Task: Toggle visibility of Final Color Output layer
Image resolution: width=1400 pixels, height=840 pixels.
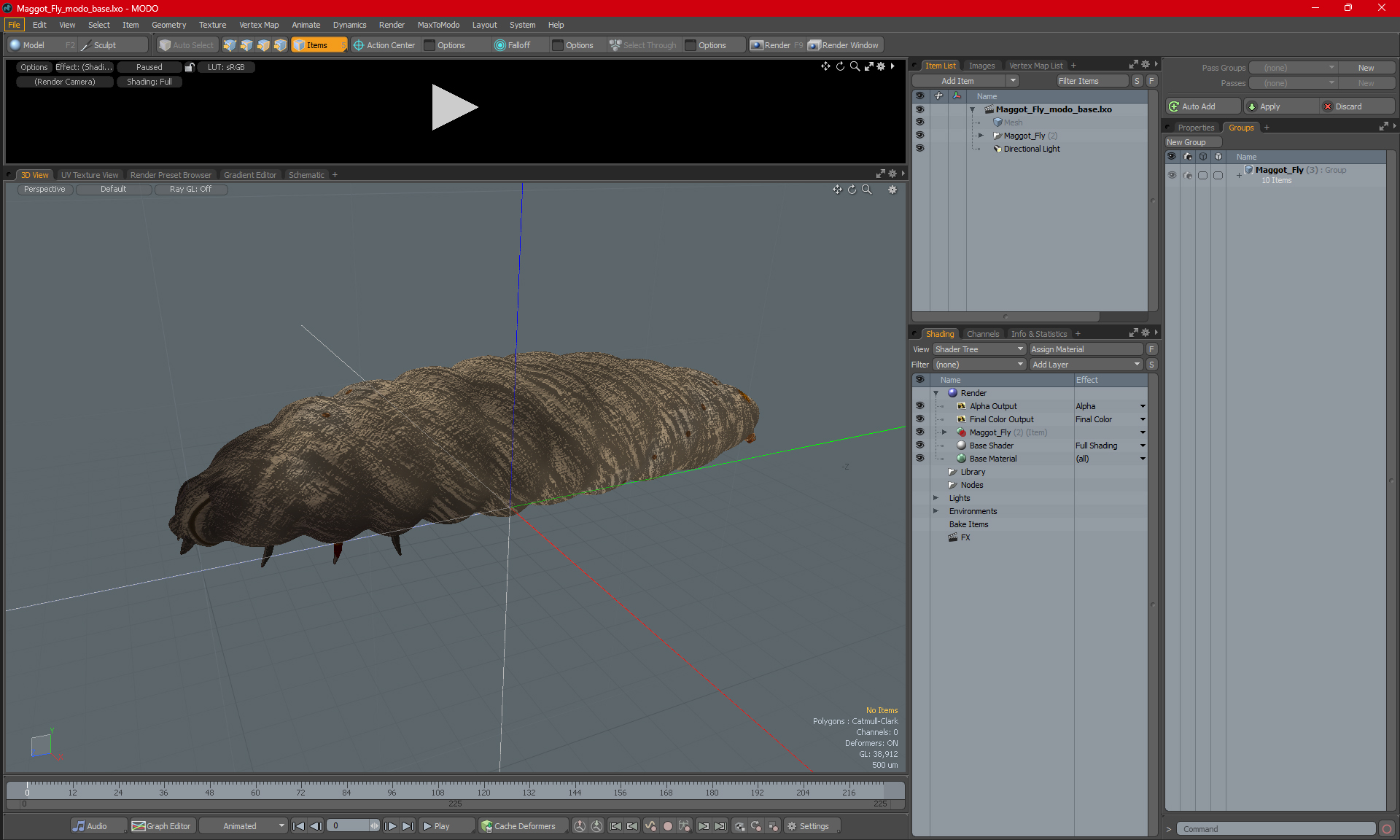Action: (919, 419)
